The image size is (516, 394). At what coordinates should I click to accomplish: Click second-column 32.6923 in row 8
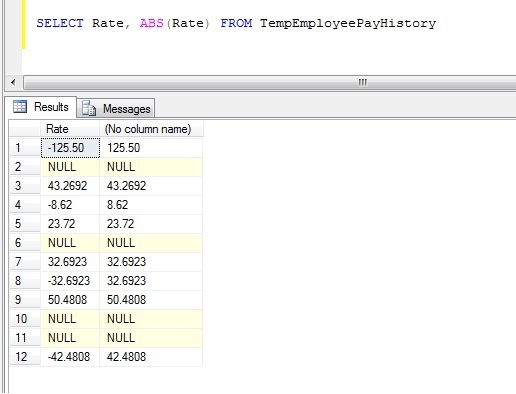[x=151, y=281]
